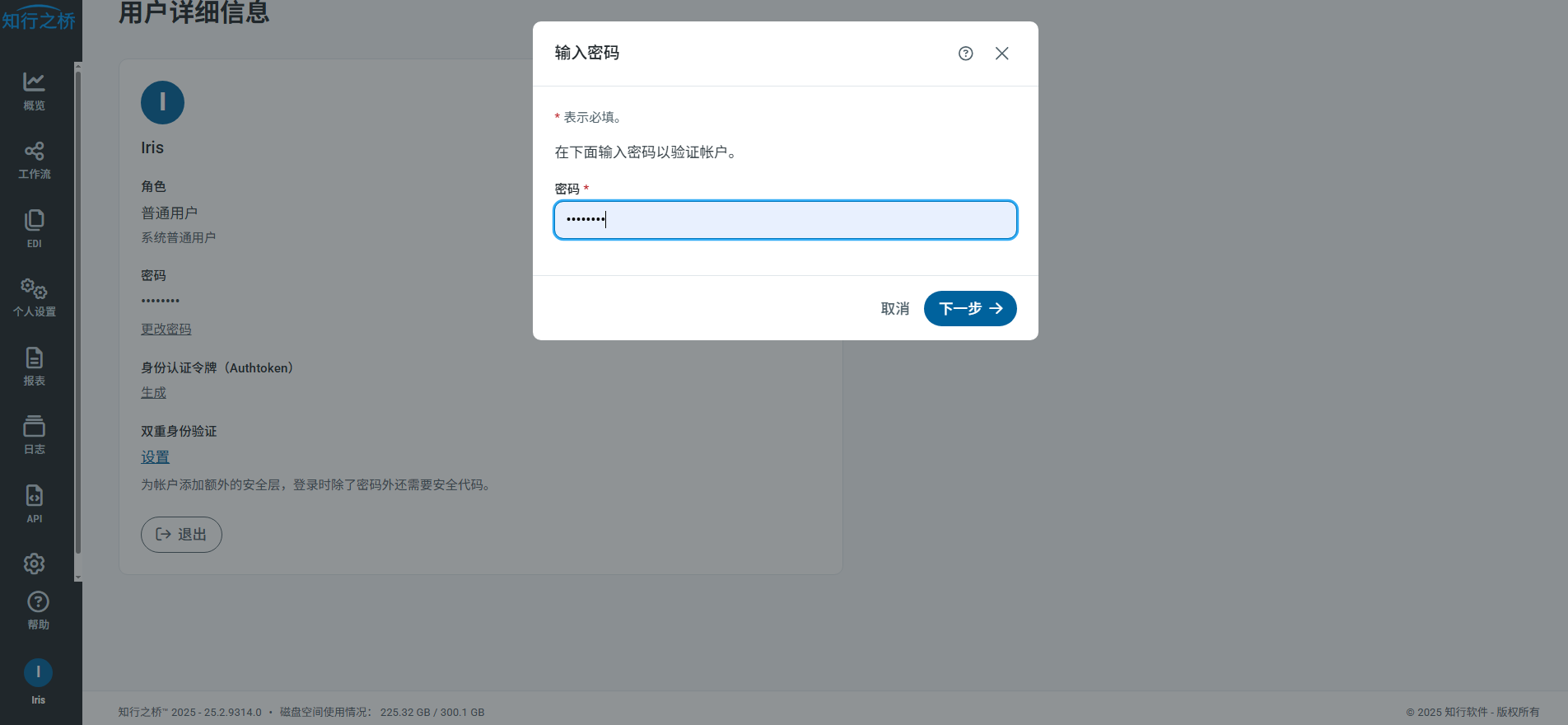The width and height of the screenshot is (1568, 725).
Task: Click the 生成 Authtoken generate link
Action: (x=153, y=393)
